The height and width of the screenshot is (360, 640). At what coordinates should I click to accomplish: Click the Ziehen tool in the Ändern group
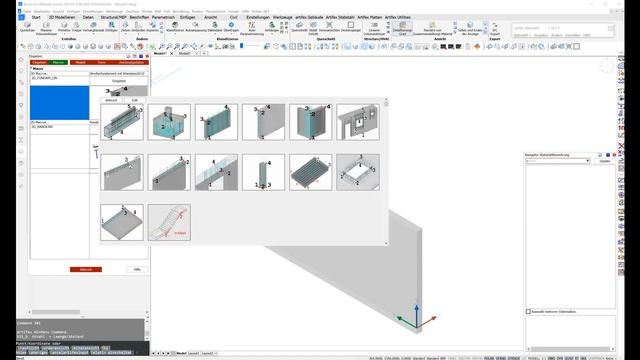point(125,27)
